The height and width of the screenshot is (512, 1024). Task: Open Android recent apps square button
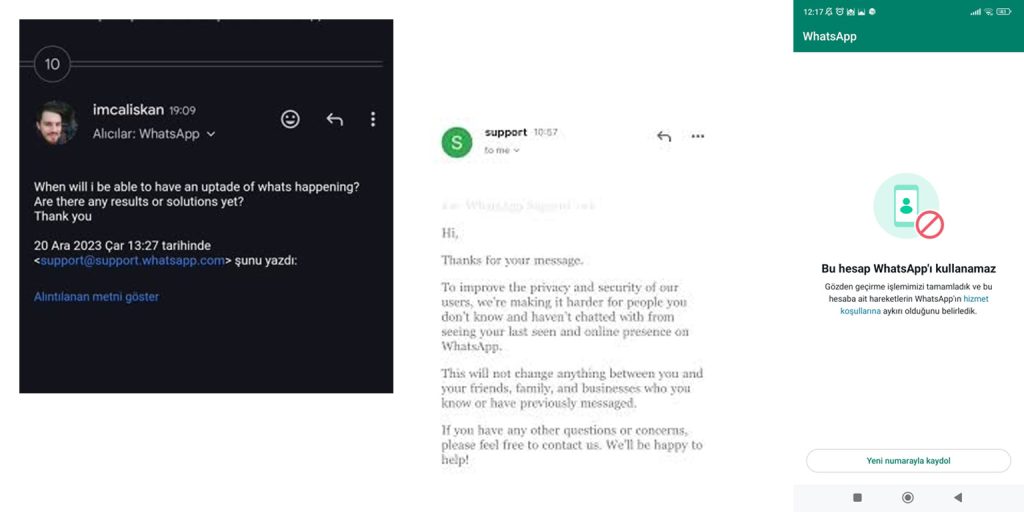[857, 497]
